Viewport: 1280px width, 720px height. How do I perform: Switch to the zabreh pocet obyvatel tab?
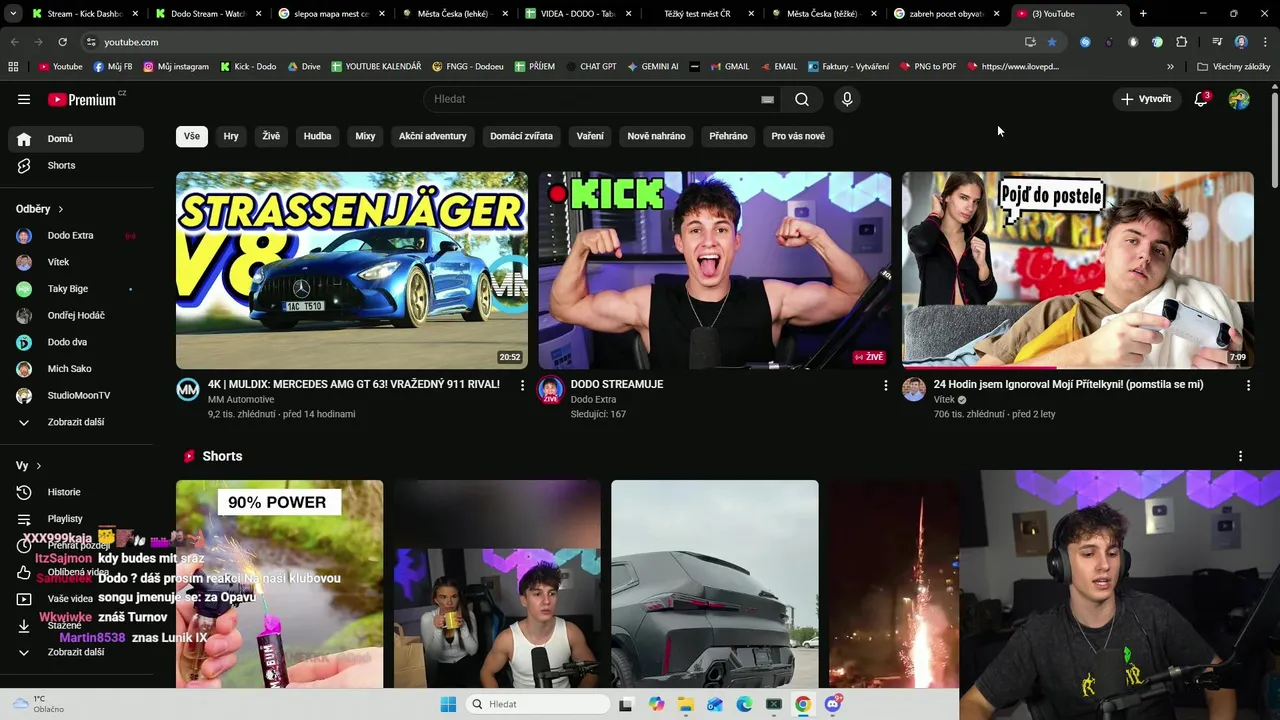click(x=946, y=14)
